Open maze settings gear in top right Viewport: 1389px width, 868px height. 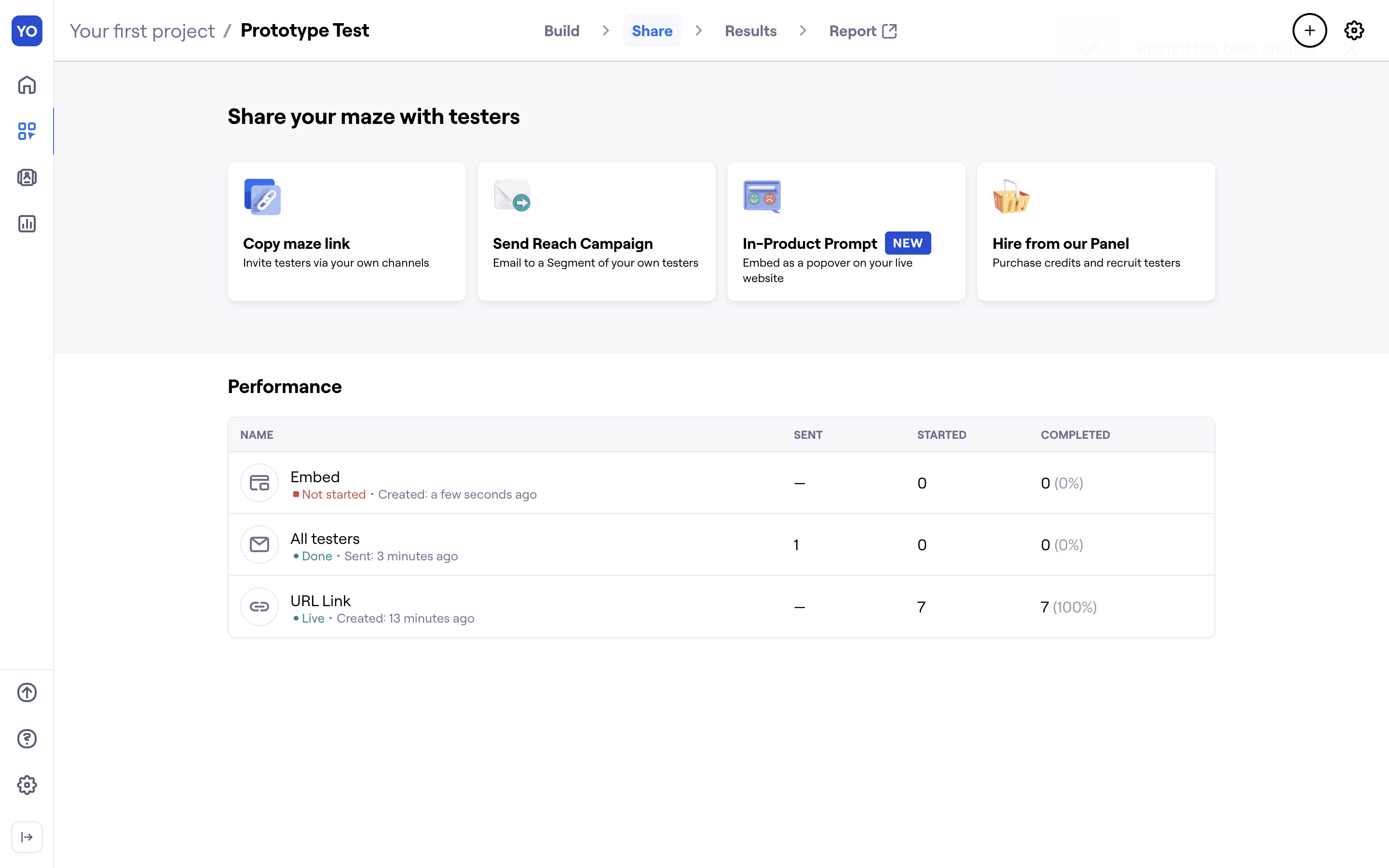pyautogui.click(x=1354, y=30)
